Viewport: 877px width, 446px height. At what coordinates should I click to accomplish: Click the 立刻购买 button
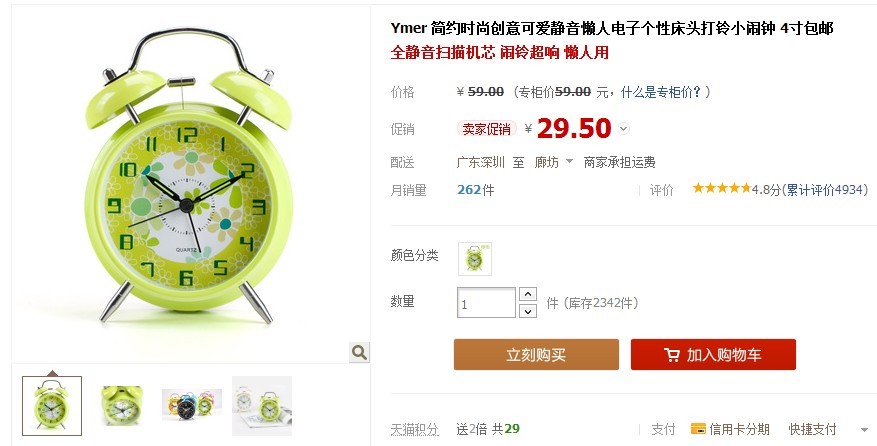pyautogui.click(x=536, y=354)
